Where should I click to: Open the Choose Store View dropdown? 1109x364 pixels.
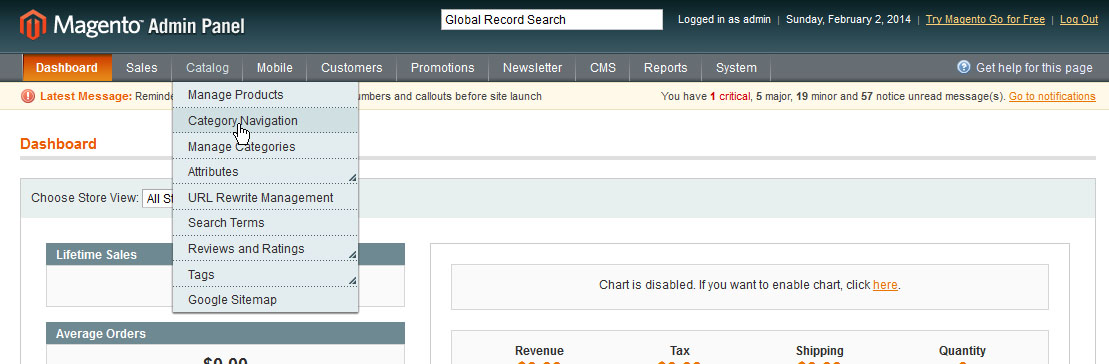(158, 199)
